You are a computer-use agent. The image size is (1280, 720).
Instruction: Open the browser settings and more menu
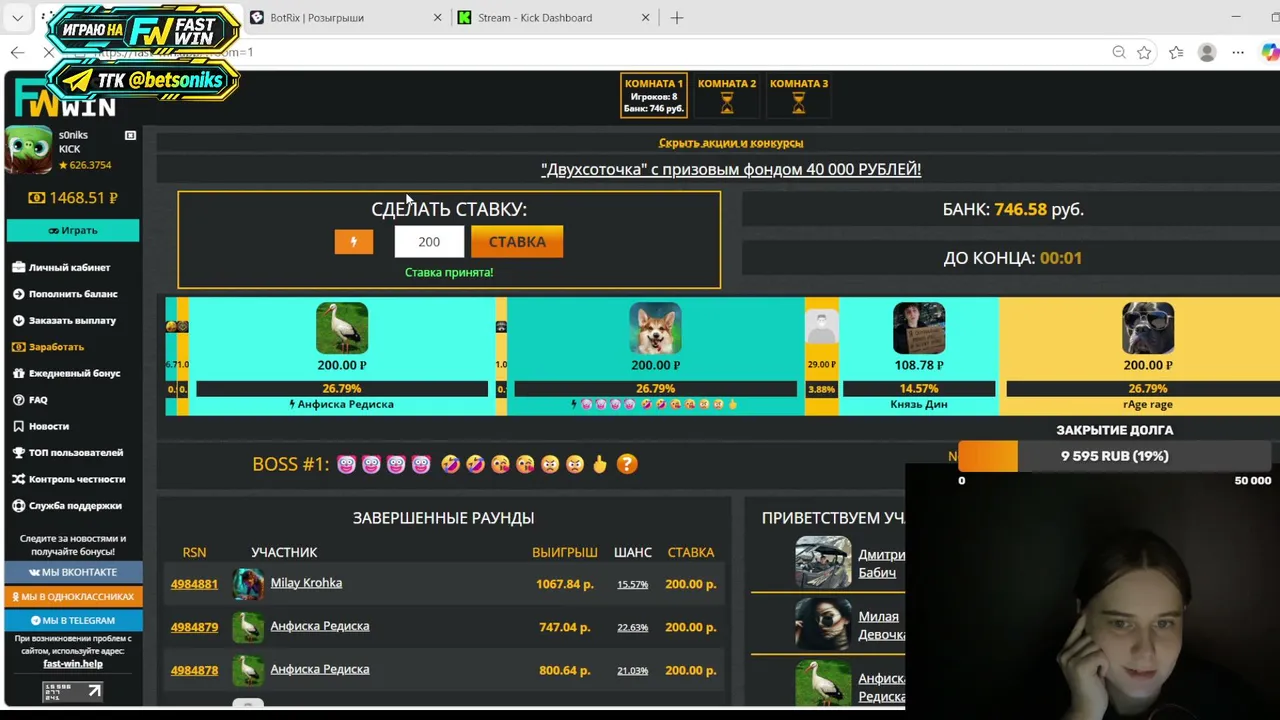tap(1238, 52)
